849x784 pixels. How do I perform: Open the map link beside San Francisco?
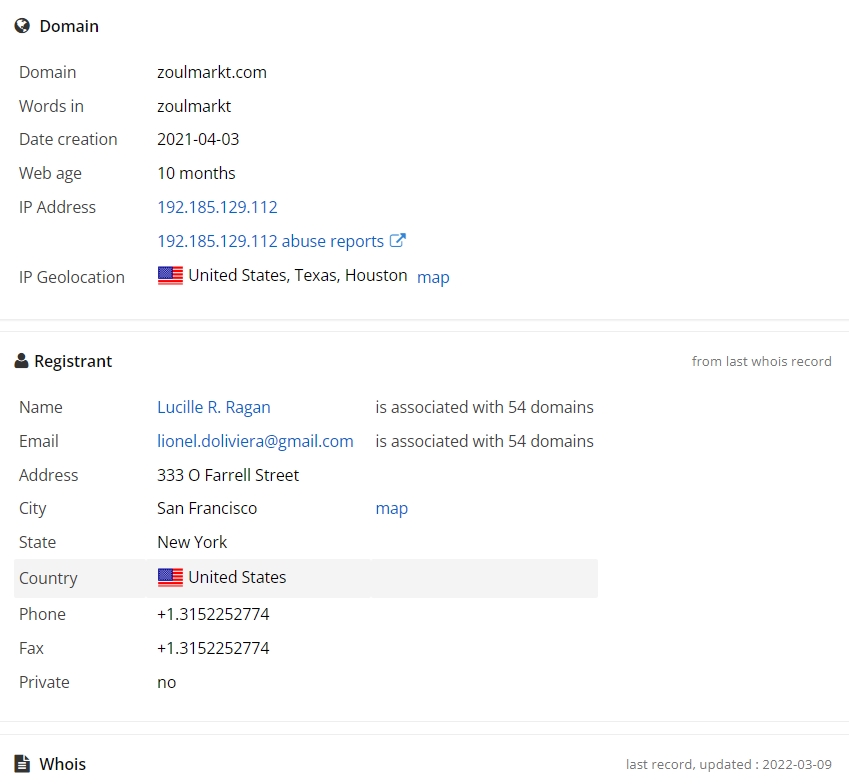[391, 508]
